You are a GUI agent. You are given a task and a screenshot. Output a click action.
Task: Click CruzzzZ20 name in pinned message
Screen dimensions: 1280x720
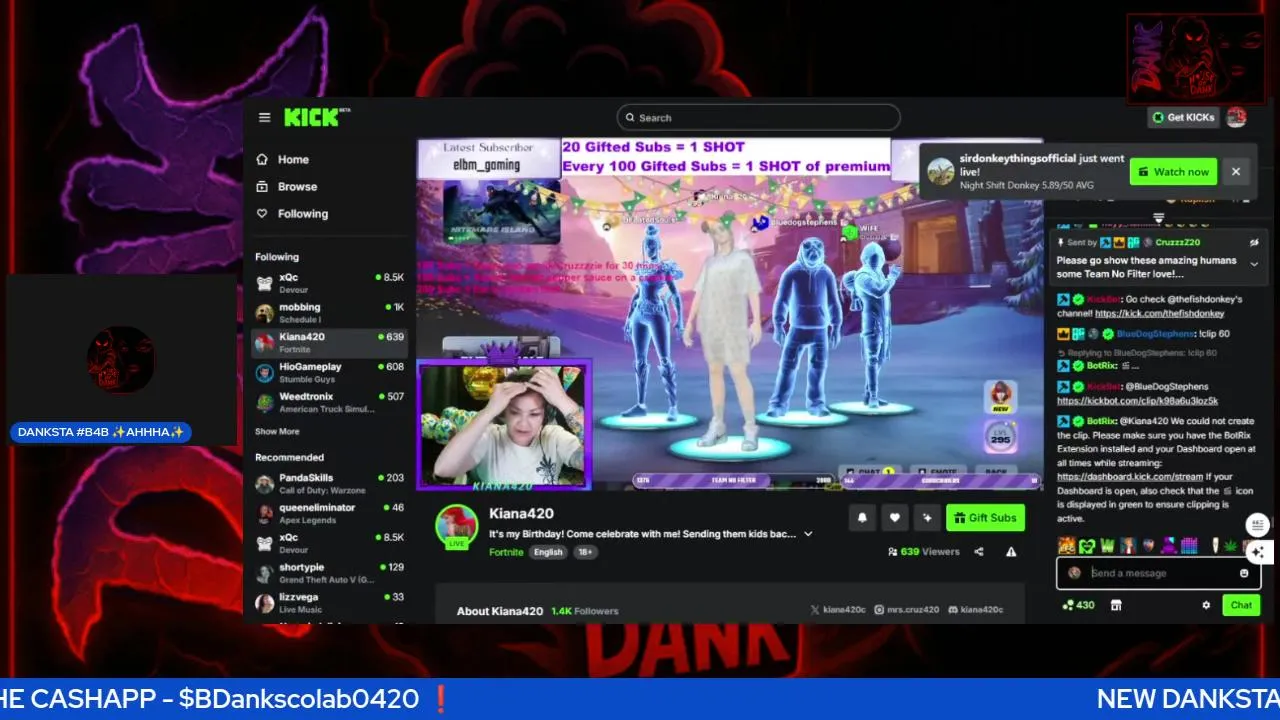click(x=1178, y=242)
